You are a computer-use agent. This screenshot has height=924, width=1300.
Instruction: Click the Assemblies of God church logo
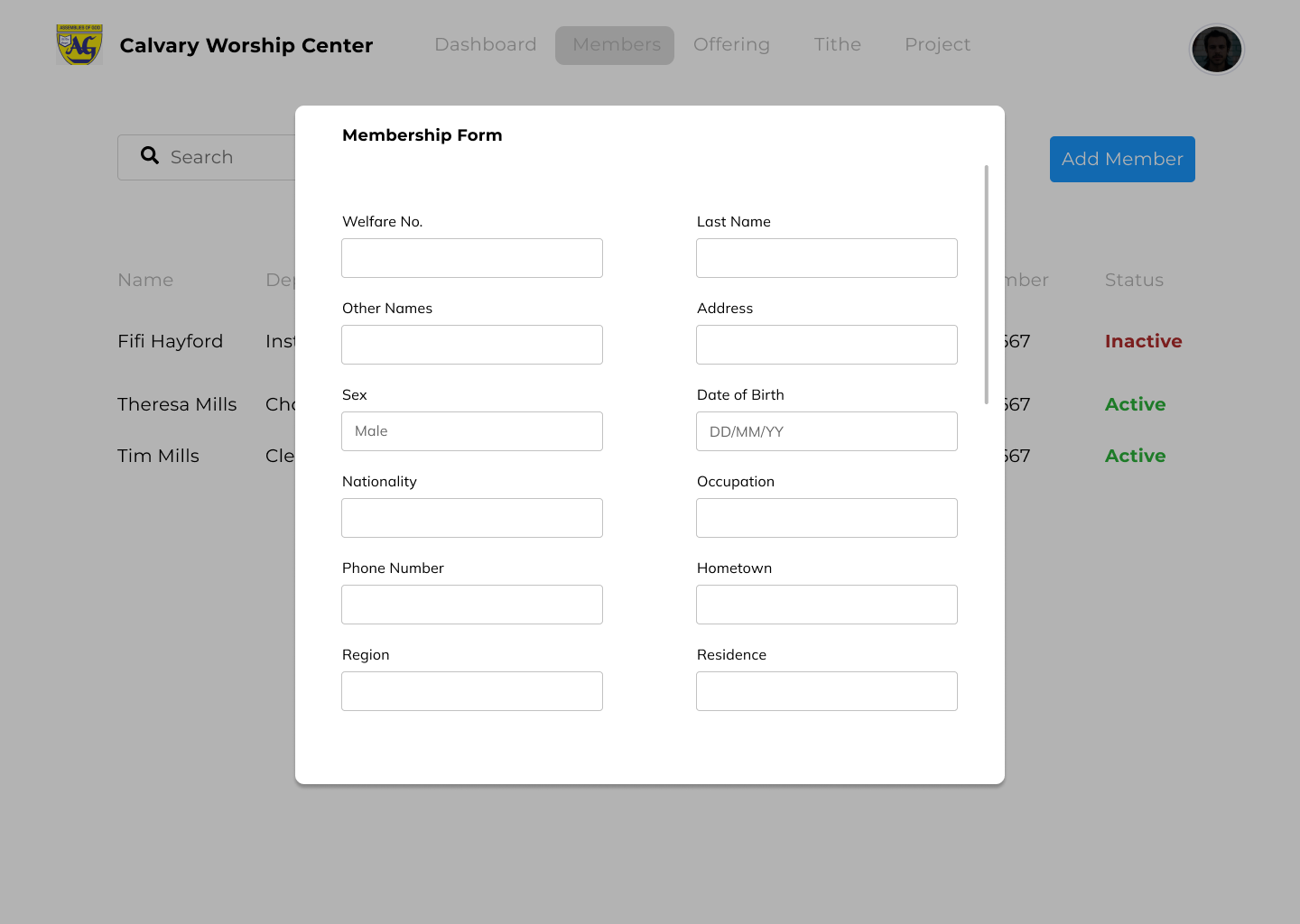79,42
